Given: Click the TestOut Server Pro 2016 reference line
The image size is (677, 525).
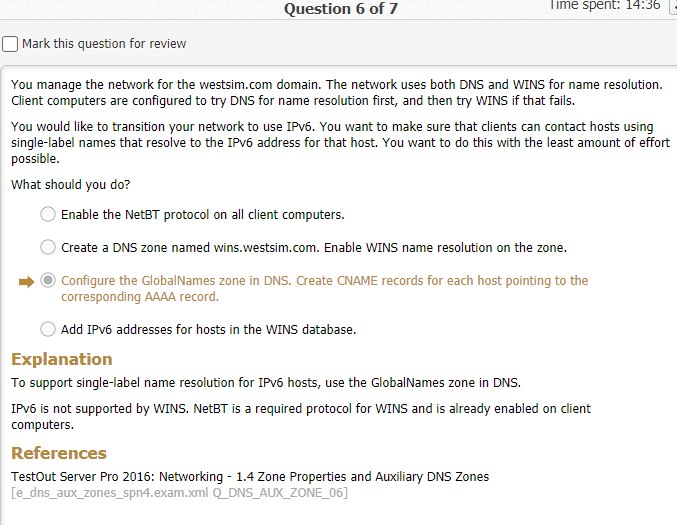Looking at the screenshot, I should click(250, 476).
